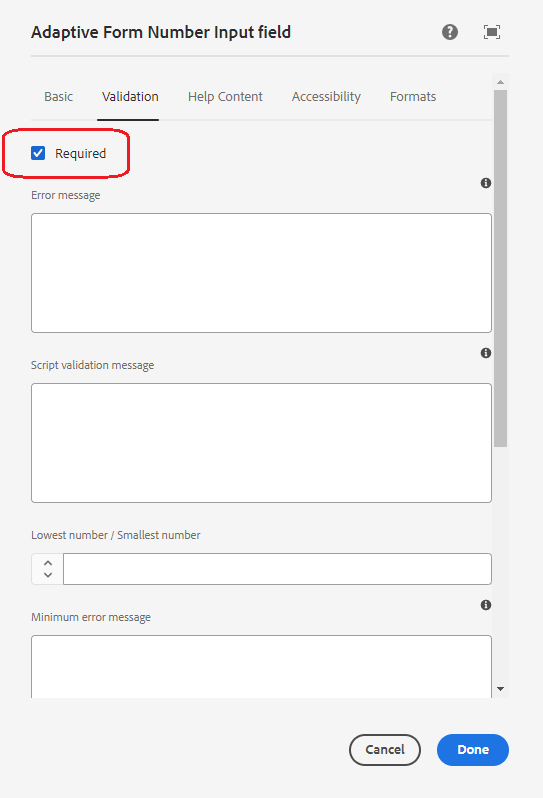Show info for Script validation message

[486, 353]
